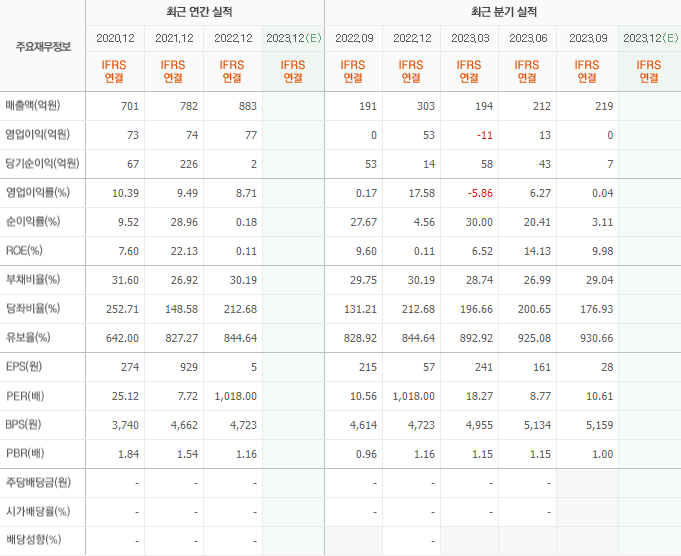
Task: Click the 시가배당률(%) row label
Action: pos(38,511)
